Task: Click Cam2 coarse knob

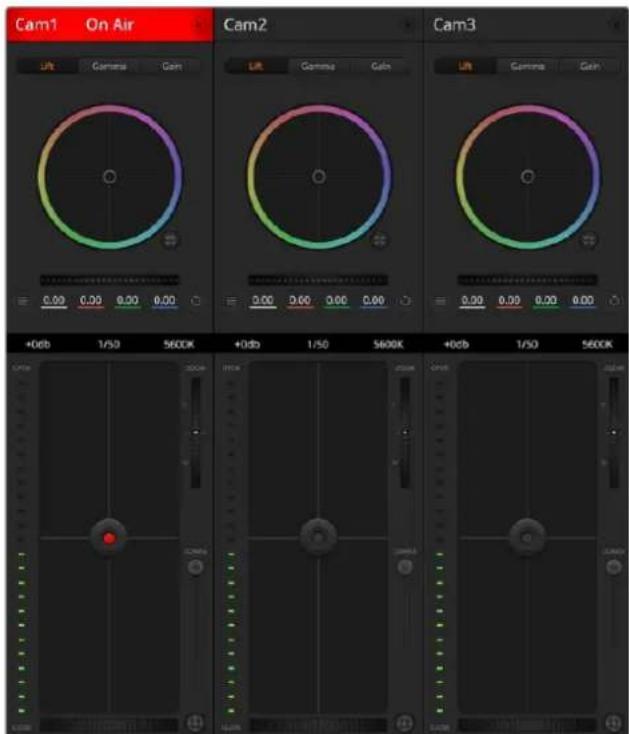Action: click(x=405, y=567)
